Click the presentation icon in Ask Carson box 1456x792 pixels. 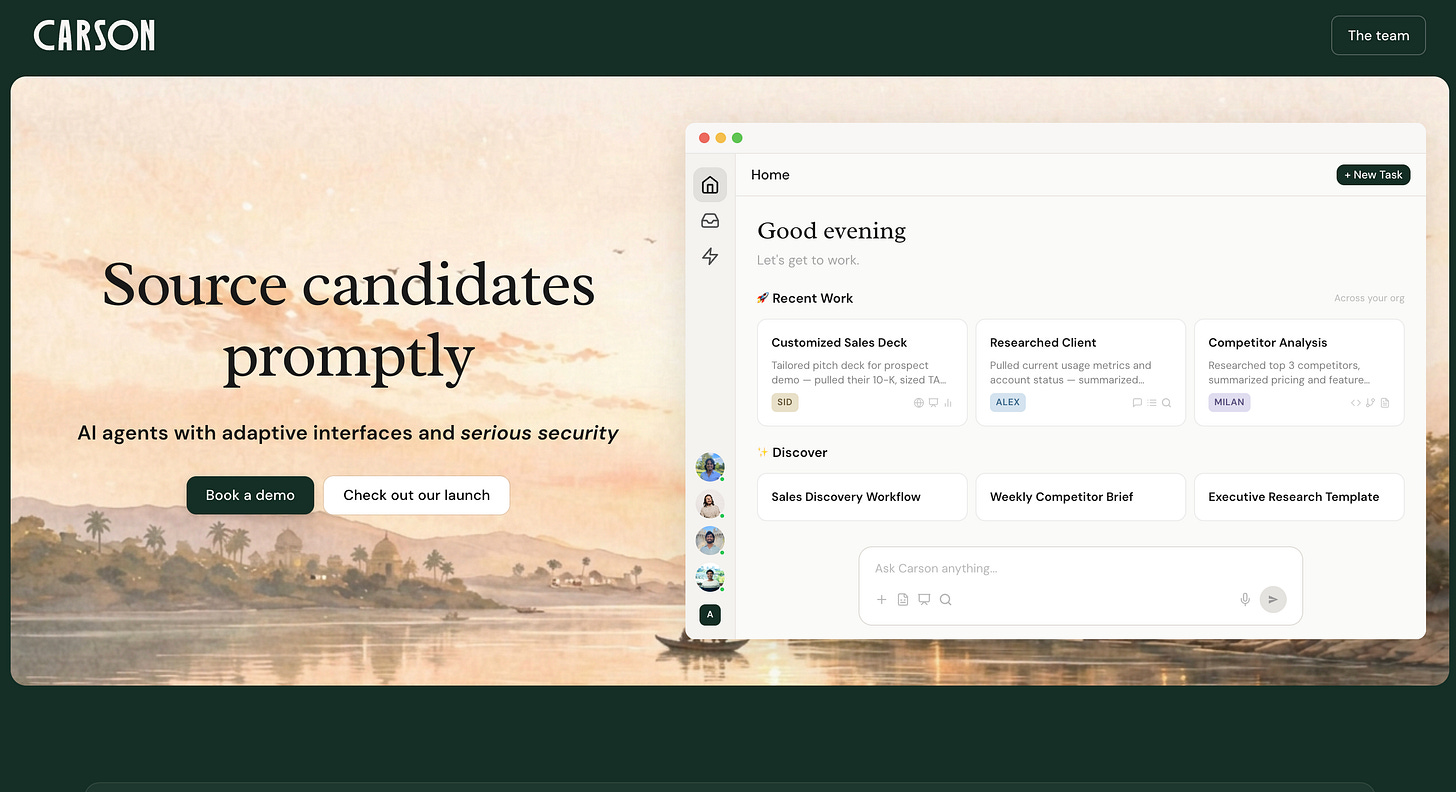click(924, 600)
